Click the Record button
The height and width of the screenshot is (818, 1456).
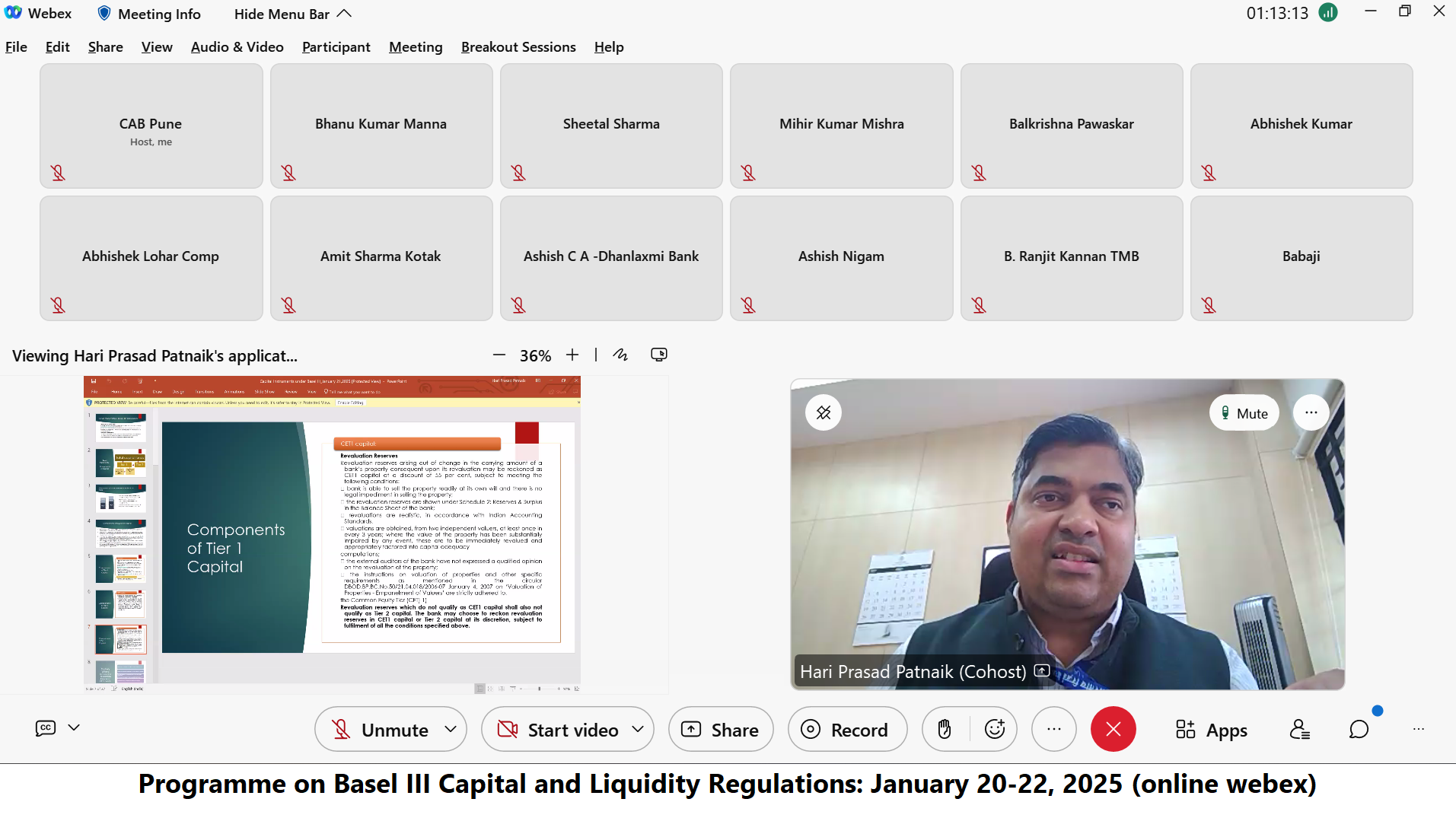click(x=846, y=729)
